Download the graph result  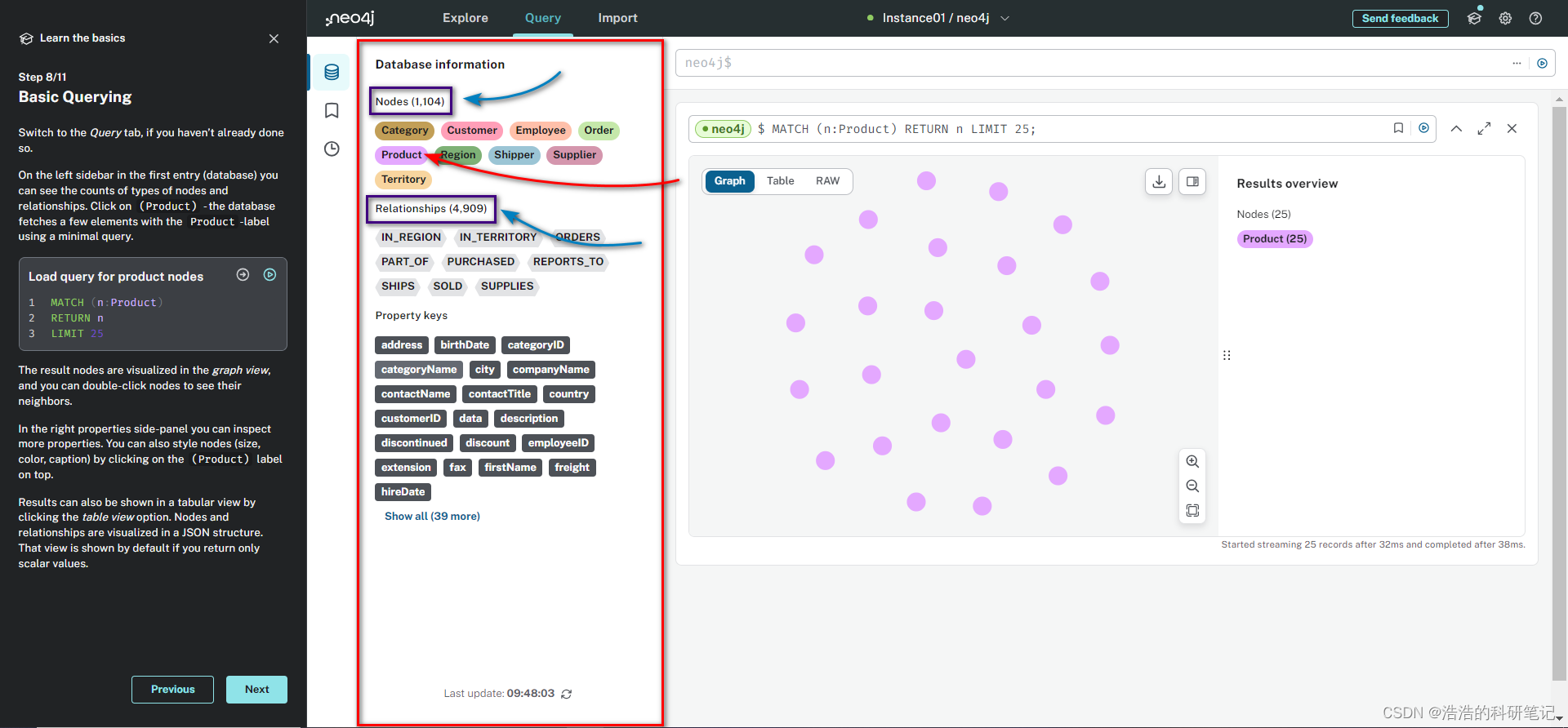click(x=1159, y=181)
